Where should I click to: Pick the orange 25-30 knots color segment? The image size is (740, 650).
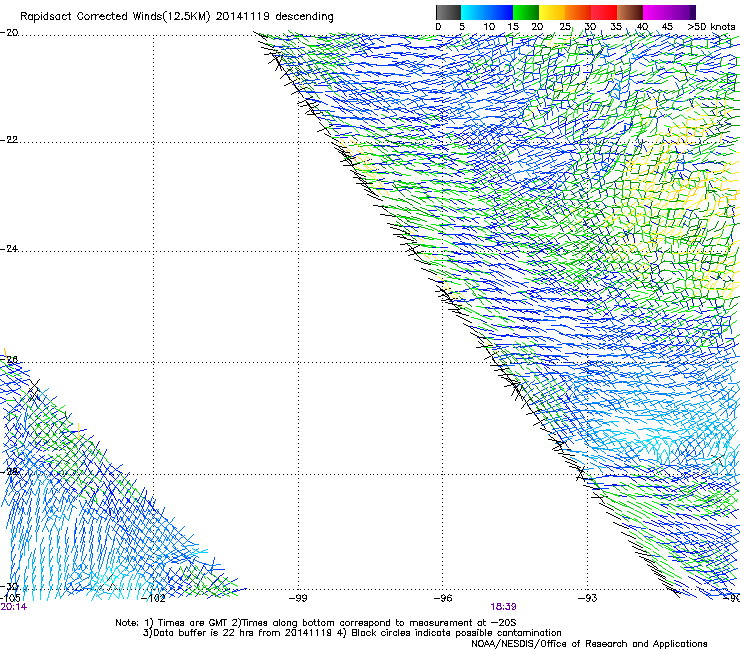click(x=578, y=12)
